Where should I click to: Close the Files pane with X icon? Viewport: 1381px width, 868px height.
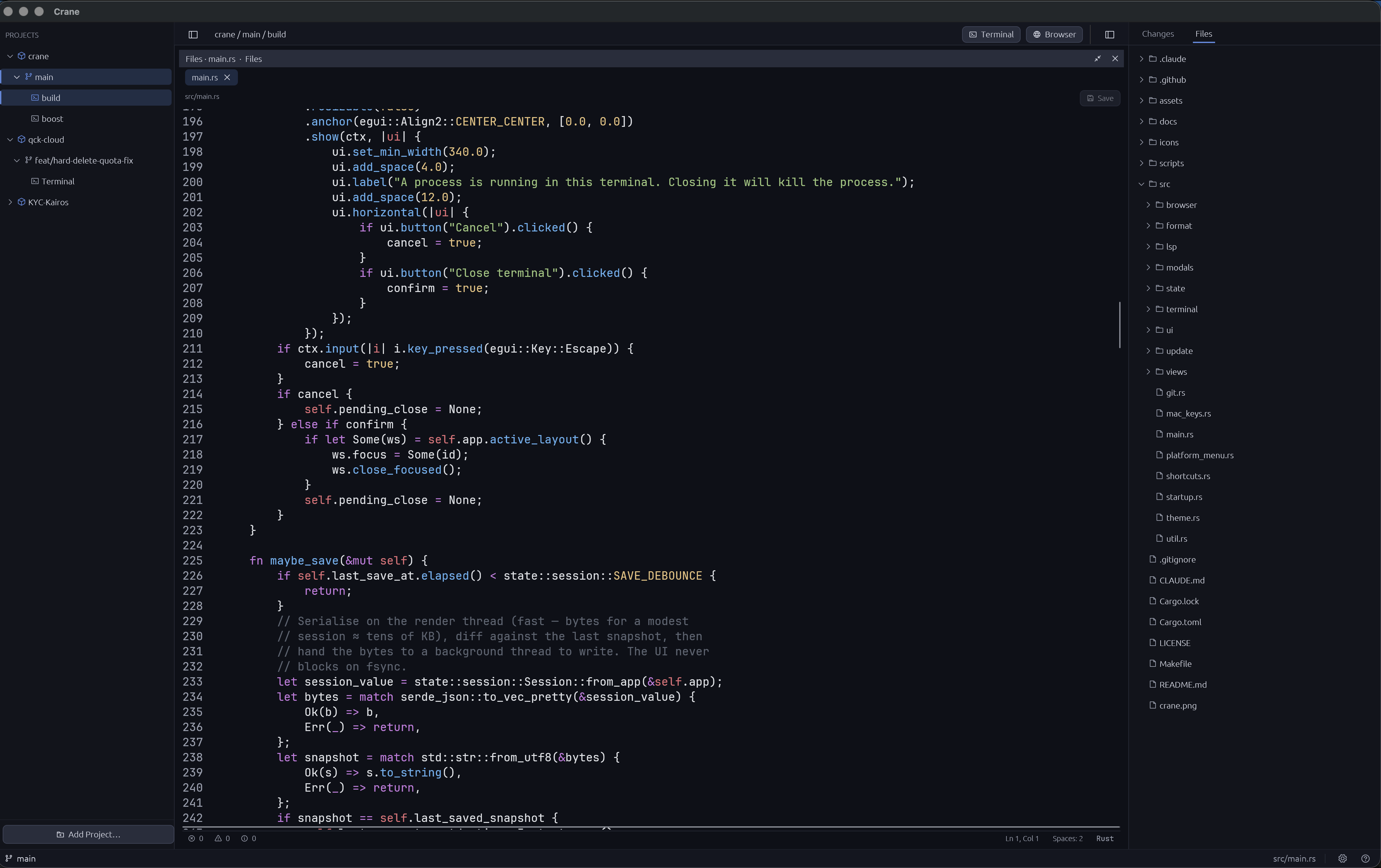pyautogui.click(x=1115, y=59)
